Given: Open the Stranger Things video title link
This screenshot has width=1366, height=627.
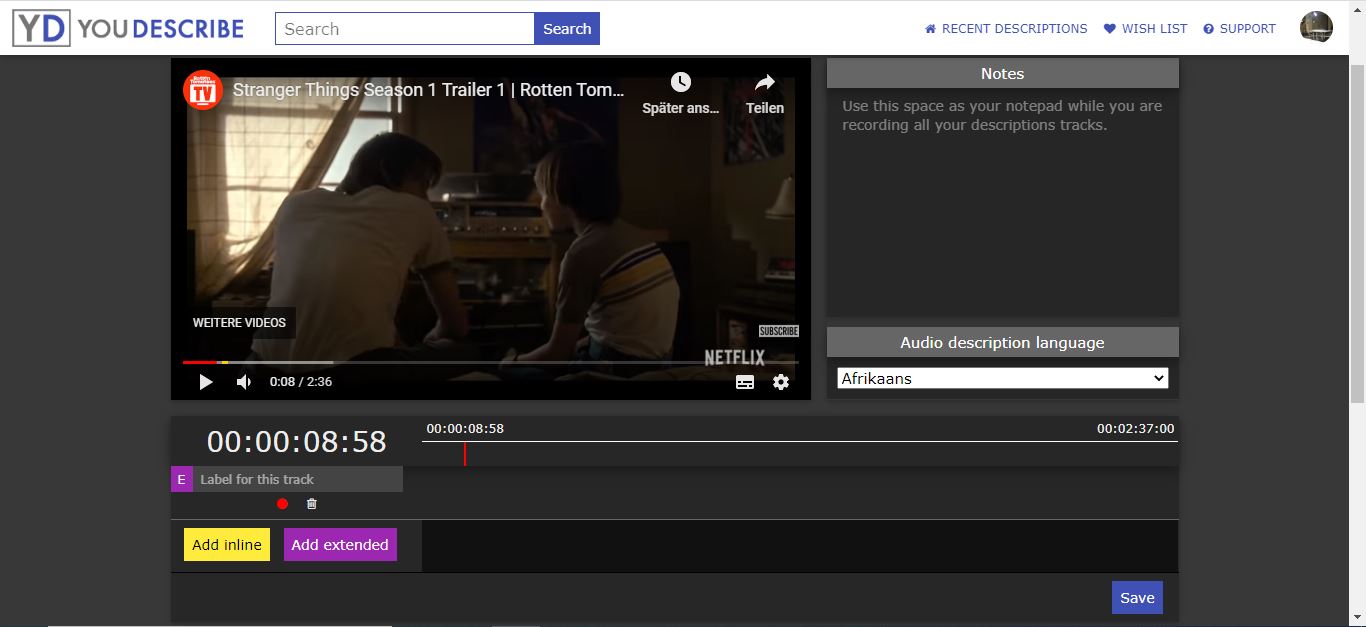Looking at the screenshot, I should (428, 90).
